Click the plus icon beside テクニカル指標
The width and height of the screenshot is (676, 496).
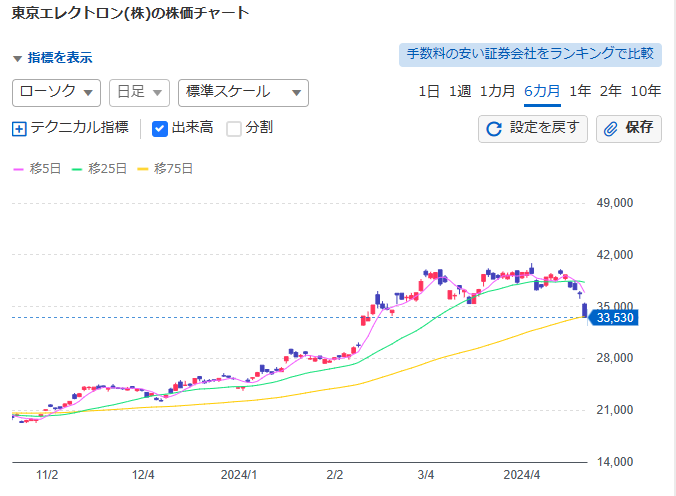[x=19, y=129]
